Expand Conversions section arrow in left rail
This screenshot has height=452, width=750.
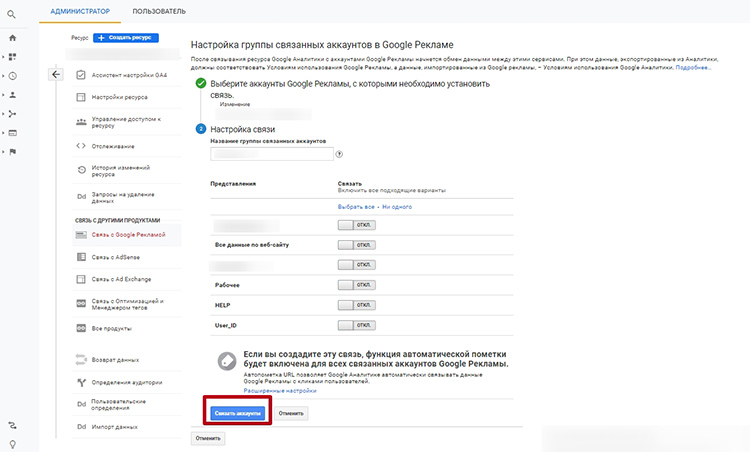(3, 152)
